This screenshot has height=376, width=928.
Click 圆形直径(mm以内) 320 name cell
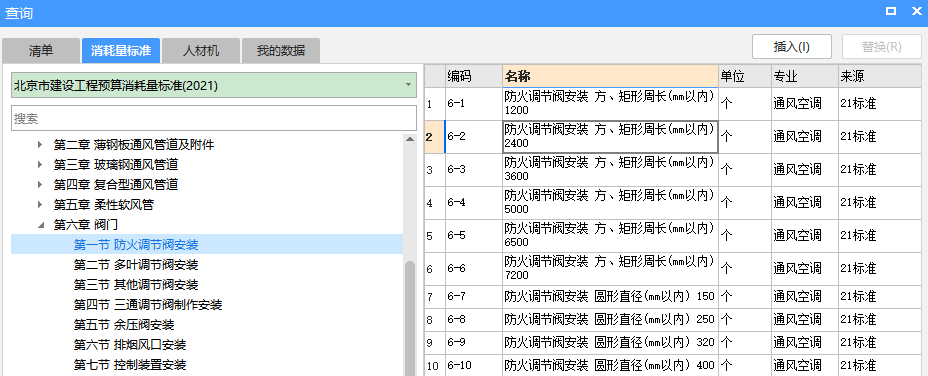[611, 343]
